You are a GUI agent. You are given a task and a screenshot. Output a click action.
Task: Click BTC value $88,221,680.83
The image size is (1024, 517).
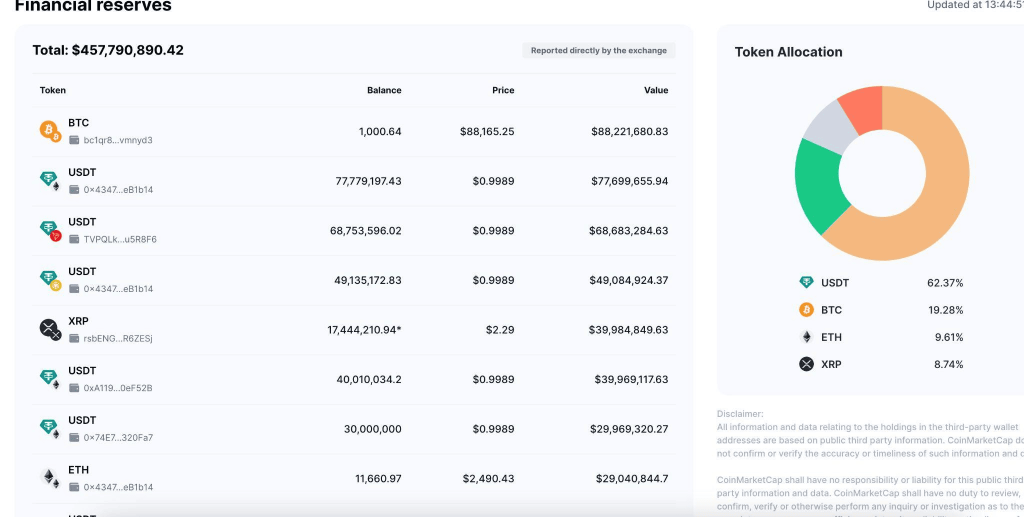(x=630, y=131)
